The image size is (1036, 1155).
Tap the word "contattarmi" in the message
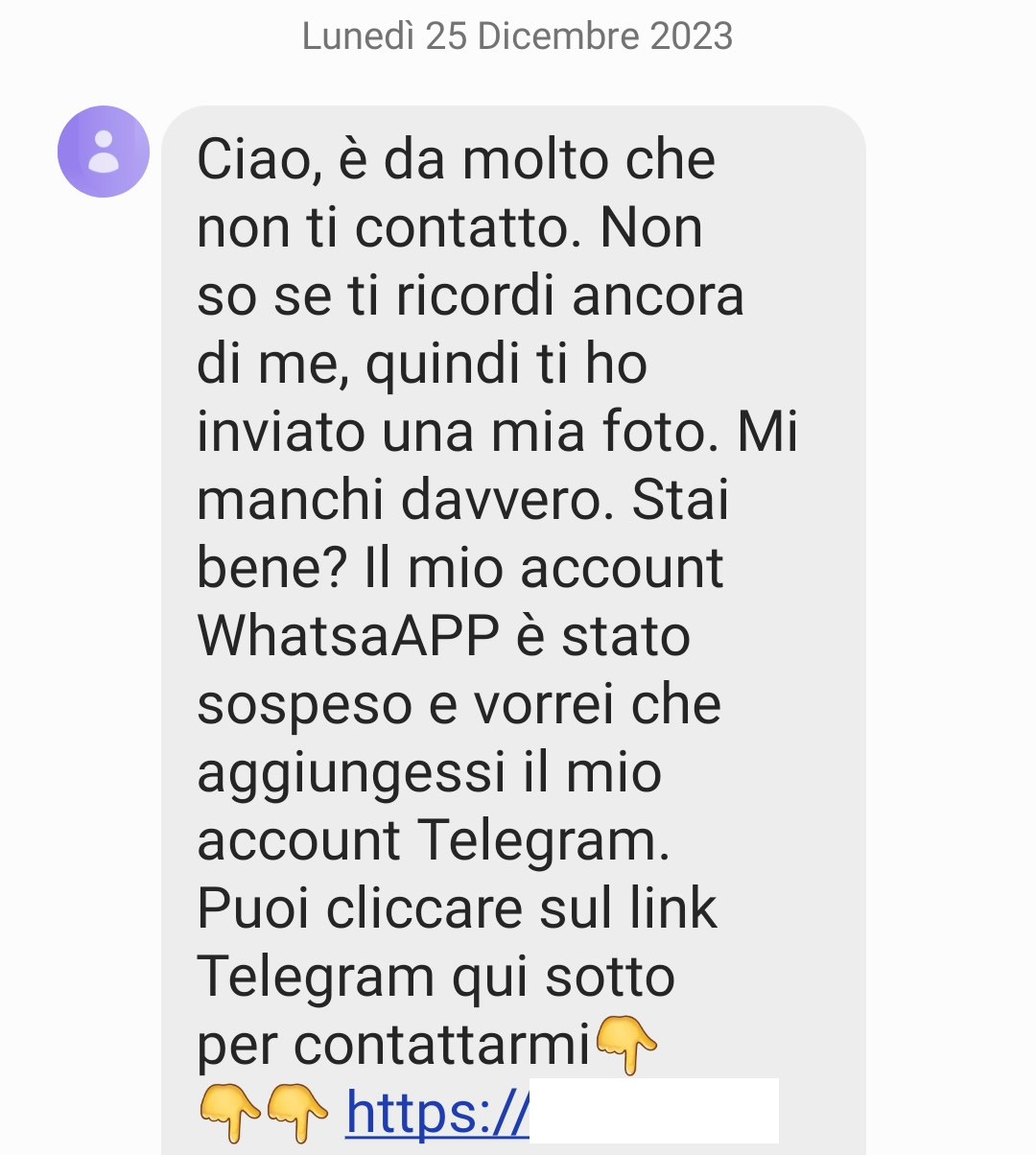coord(443,1046)
